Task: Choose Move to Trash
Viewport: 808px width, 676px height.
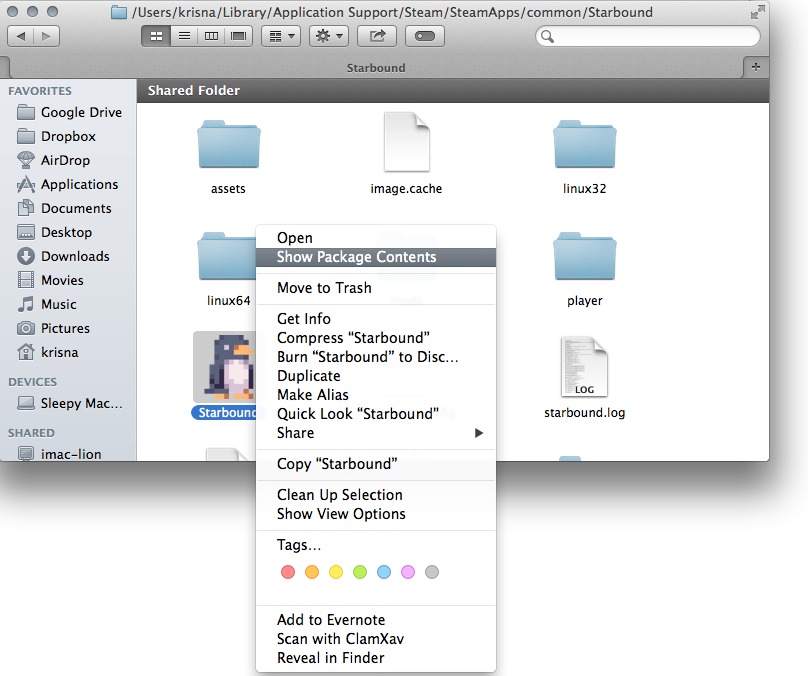Action: point(376,288)
